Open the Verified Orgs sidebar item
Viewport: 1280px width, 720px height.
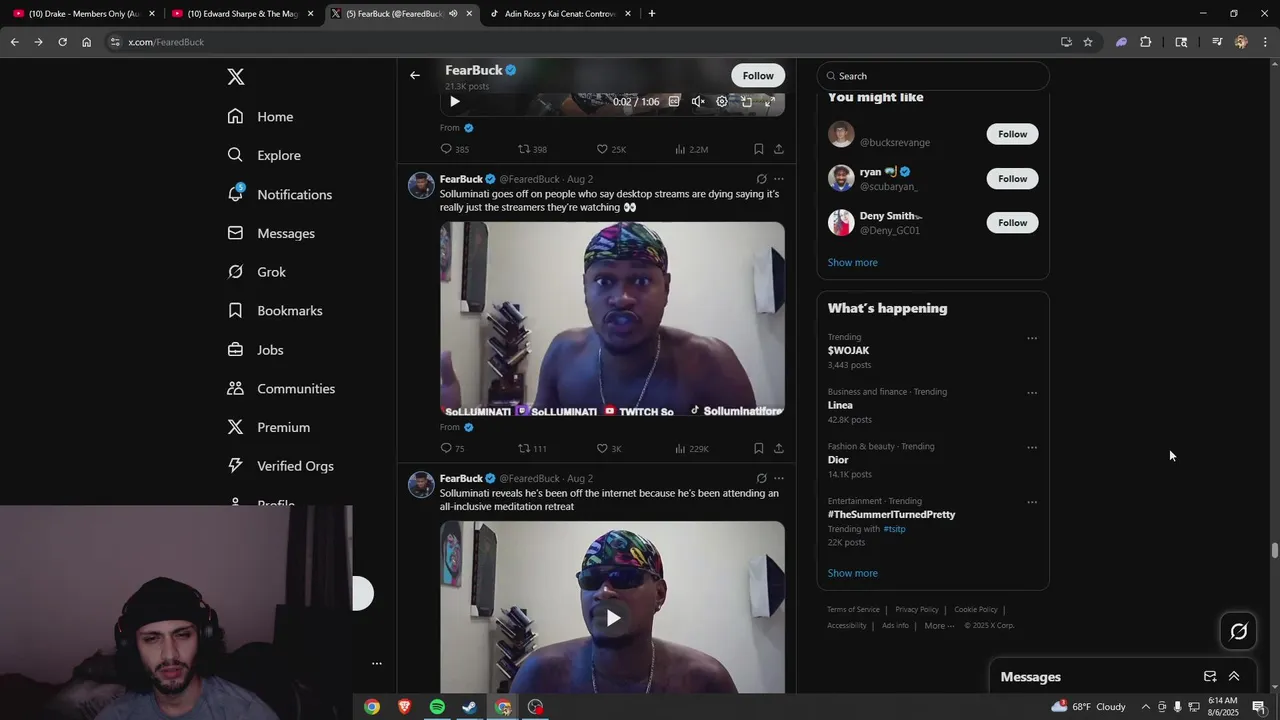pos(280,466)
